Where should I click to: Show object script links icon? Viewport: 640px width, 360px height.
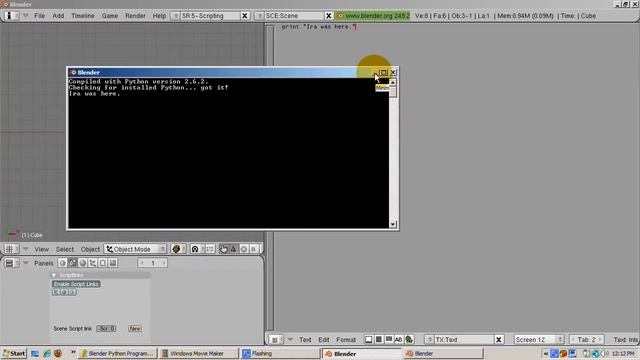56,292
